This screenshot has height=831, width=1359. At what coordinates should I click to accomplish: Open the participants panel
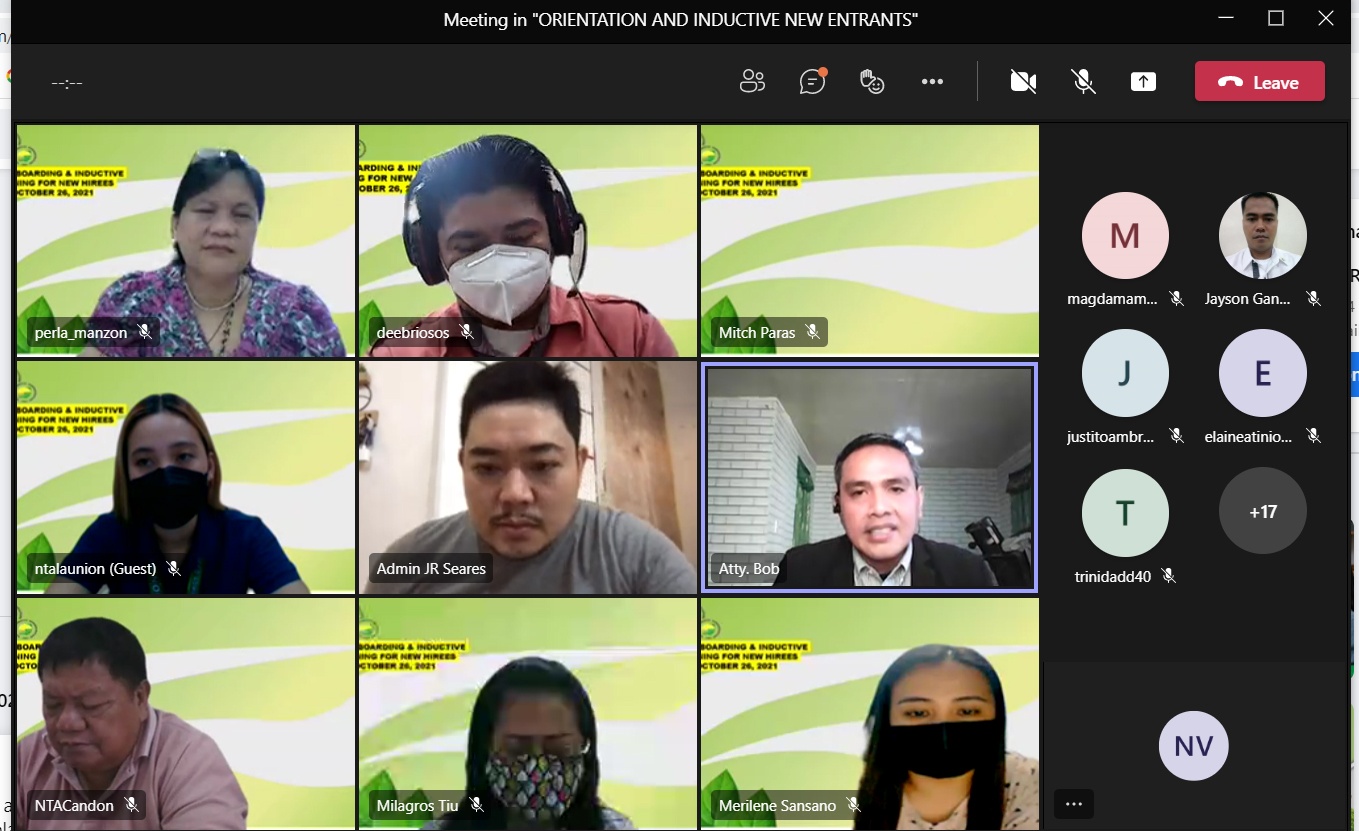pos(752,82)
